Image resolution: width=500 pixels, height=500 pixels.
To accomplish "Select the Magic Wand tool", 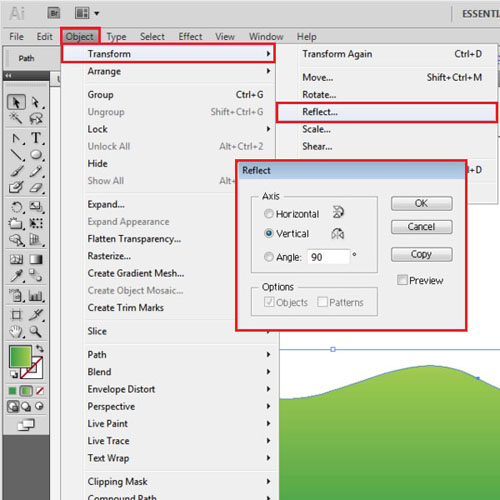I will pyautogui.click(x=16, y=118).
